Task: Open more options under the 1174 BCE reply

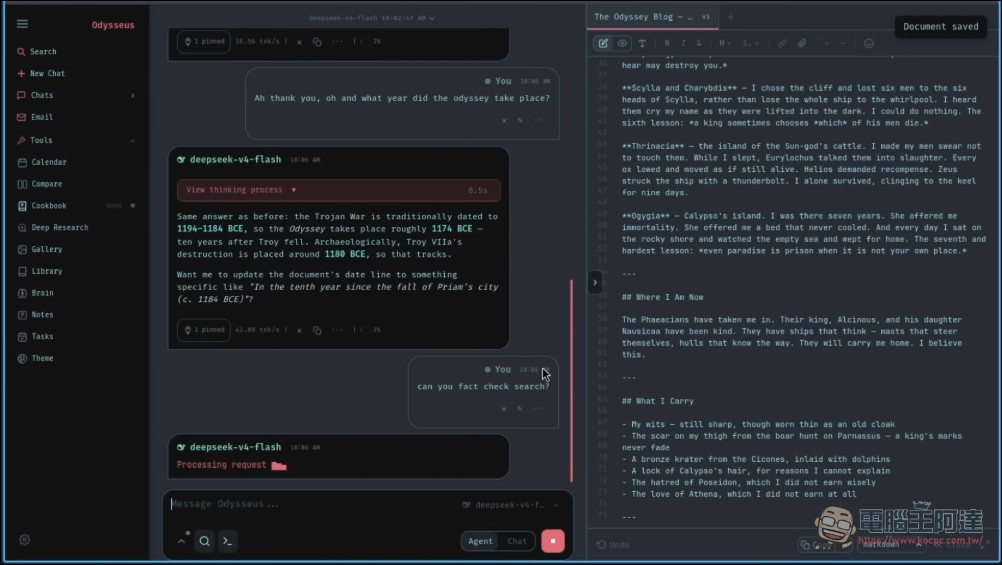Action: click(337, 330)
